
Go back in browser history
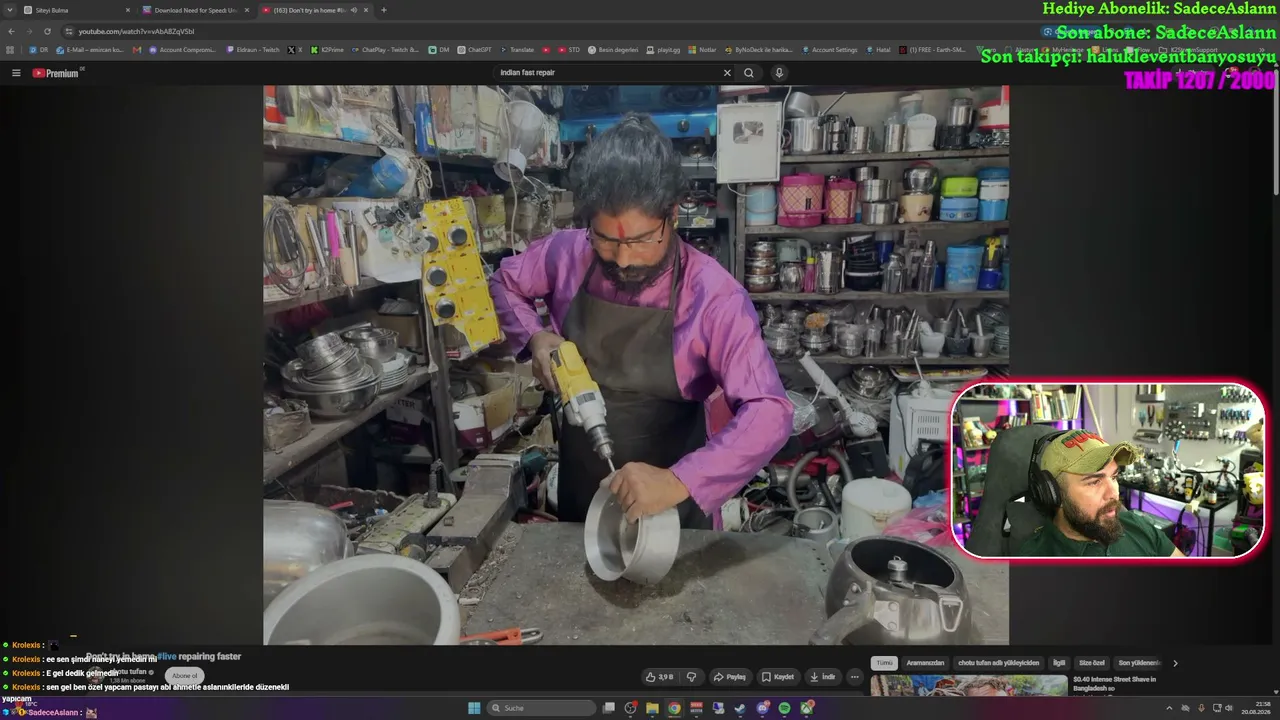(11, 31)
